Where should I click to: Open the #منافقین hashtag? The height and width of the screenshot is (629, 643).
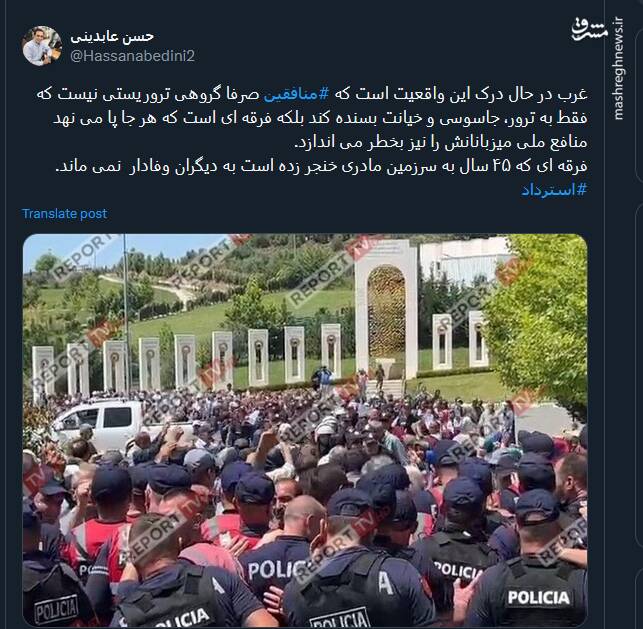[296, 95]
